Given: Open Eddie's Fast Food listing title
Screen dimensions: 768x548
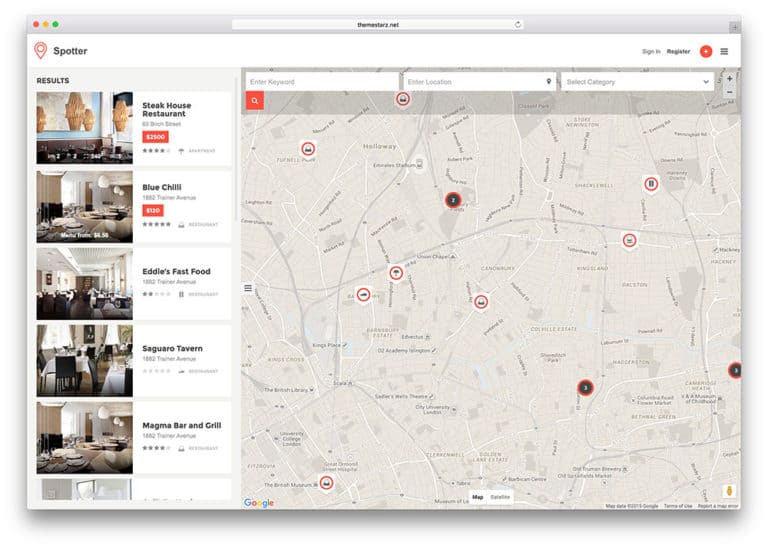Looking at the screenshot, I should tap(176, 271).
